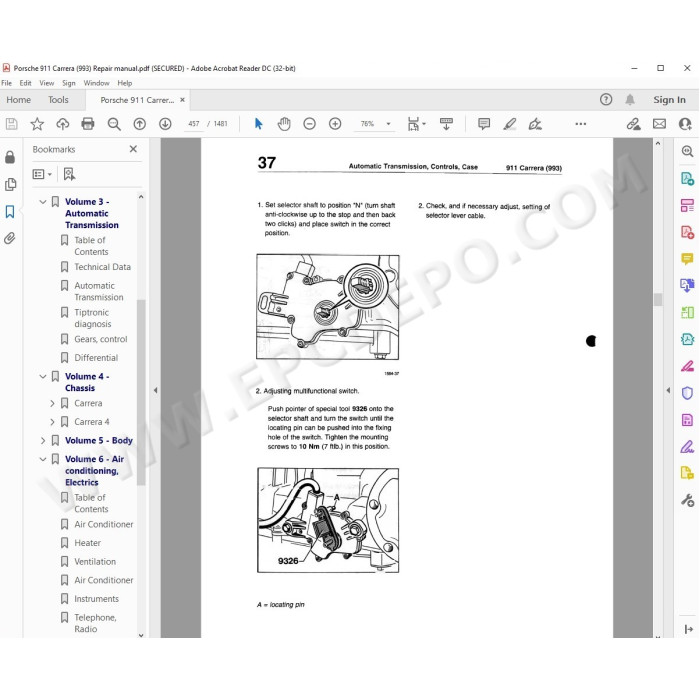Click the page number input field
Viewport: 700px width, 700px height.
click(x=194, y=124)
